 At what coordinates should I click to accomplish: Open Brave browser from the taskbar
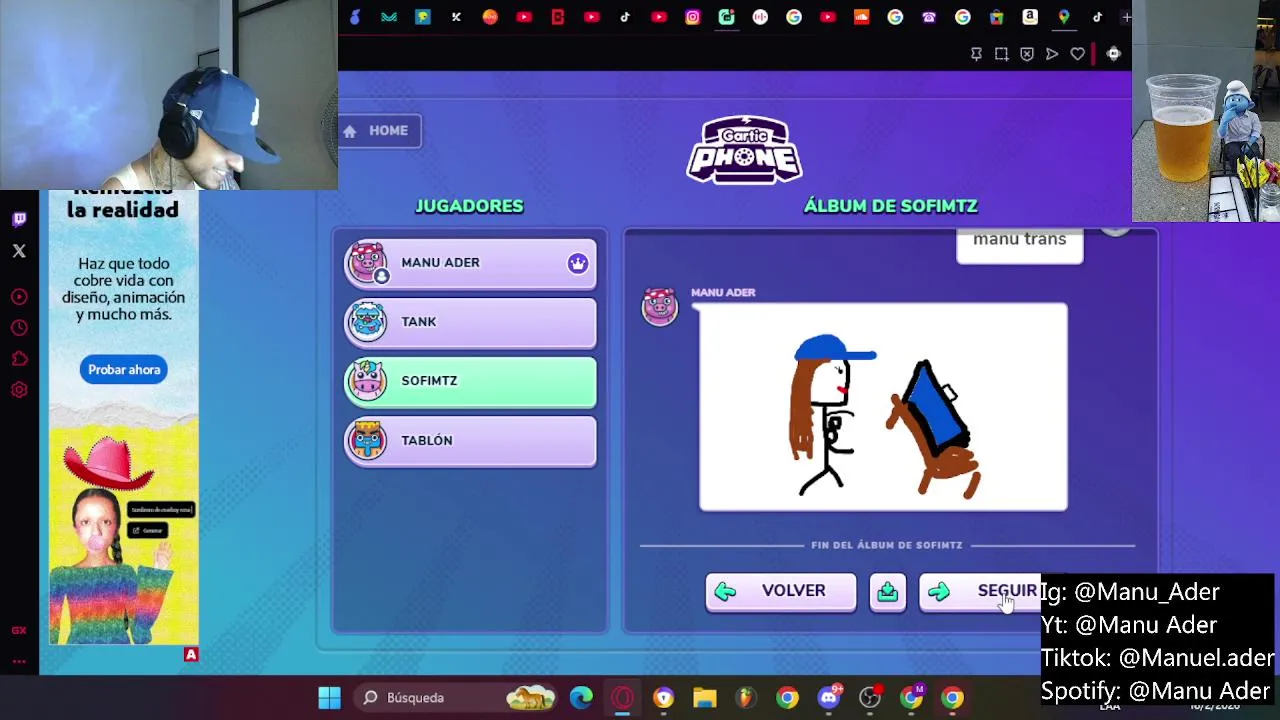click(664, 698)
